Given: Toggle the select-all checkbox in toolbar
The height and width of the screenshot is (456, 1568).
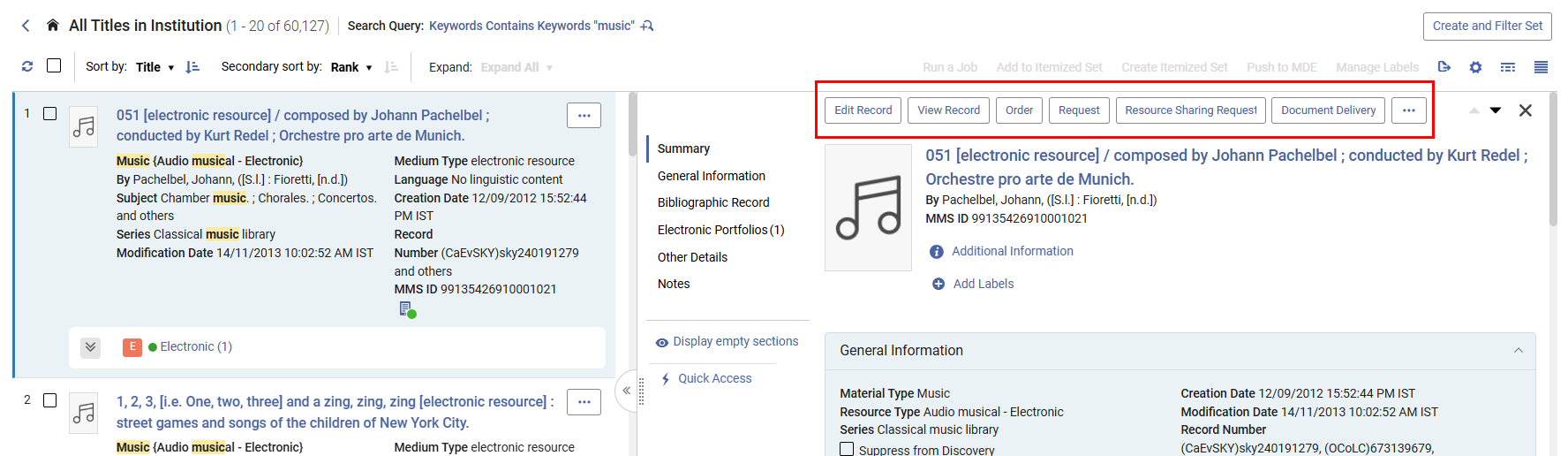Looking at the screenshot, I should [x=54, y=65].
